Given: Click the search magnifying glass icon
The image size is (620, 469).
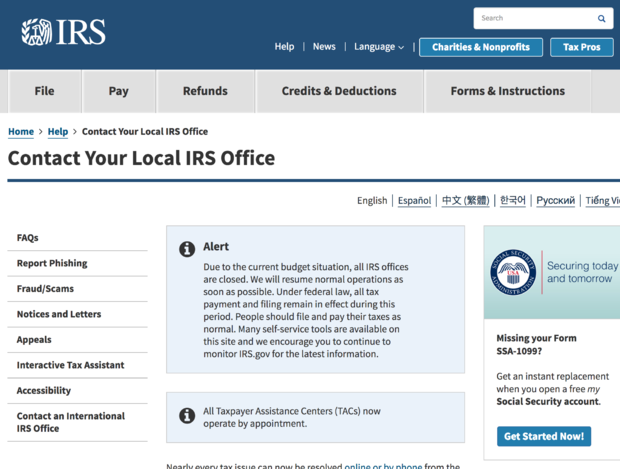Looking at the screenshot, I should pos(601,18).
